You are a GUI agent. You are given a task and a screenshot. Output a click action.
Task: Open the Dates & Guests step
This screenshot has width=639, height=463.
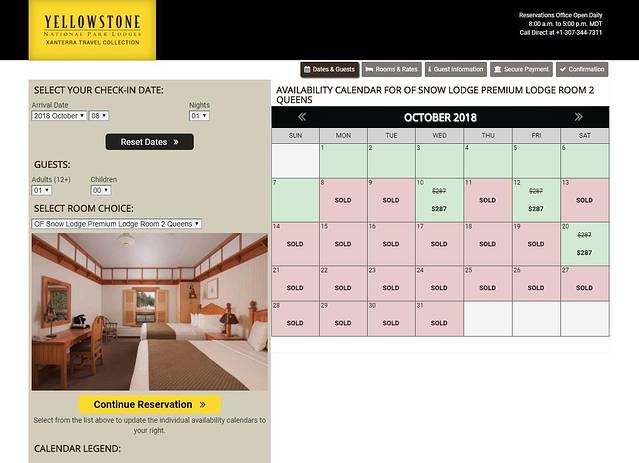[329, 70]
